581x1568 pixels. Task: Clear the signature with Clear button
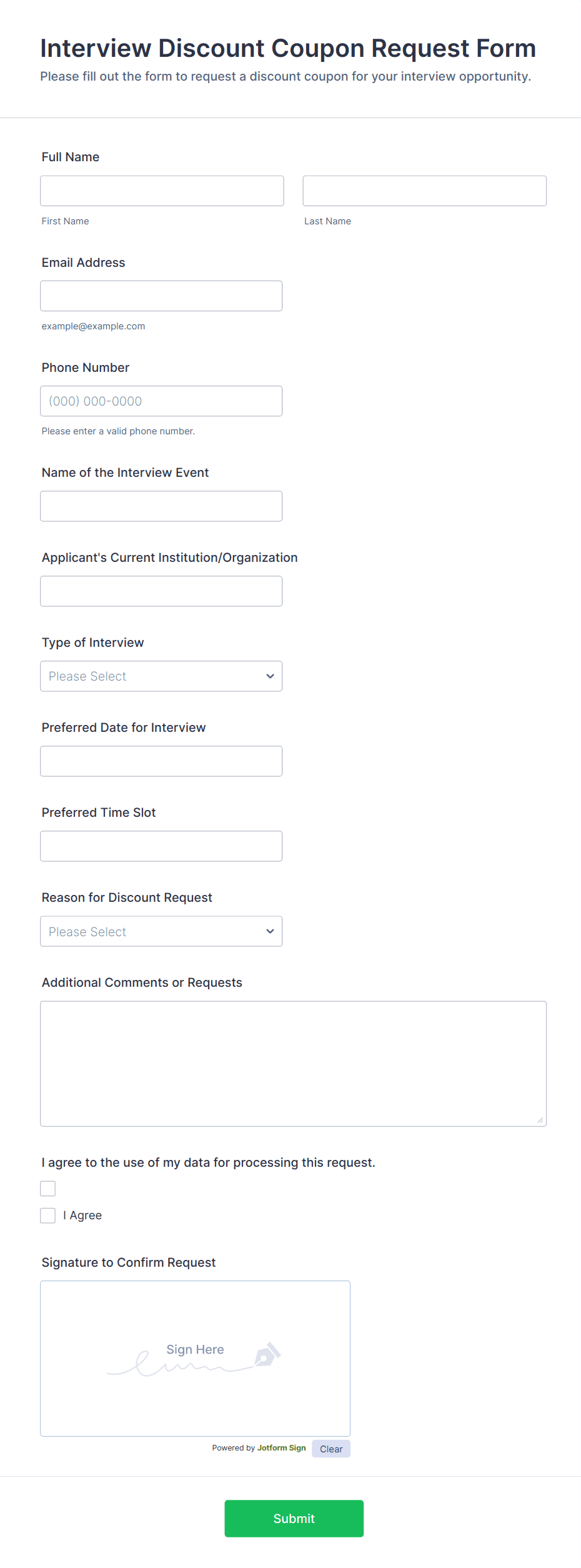(x=331, y=1449)
